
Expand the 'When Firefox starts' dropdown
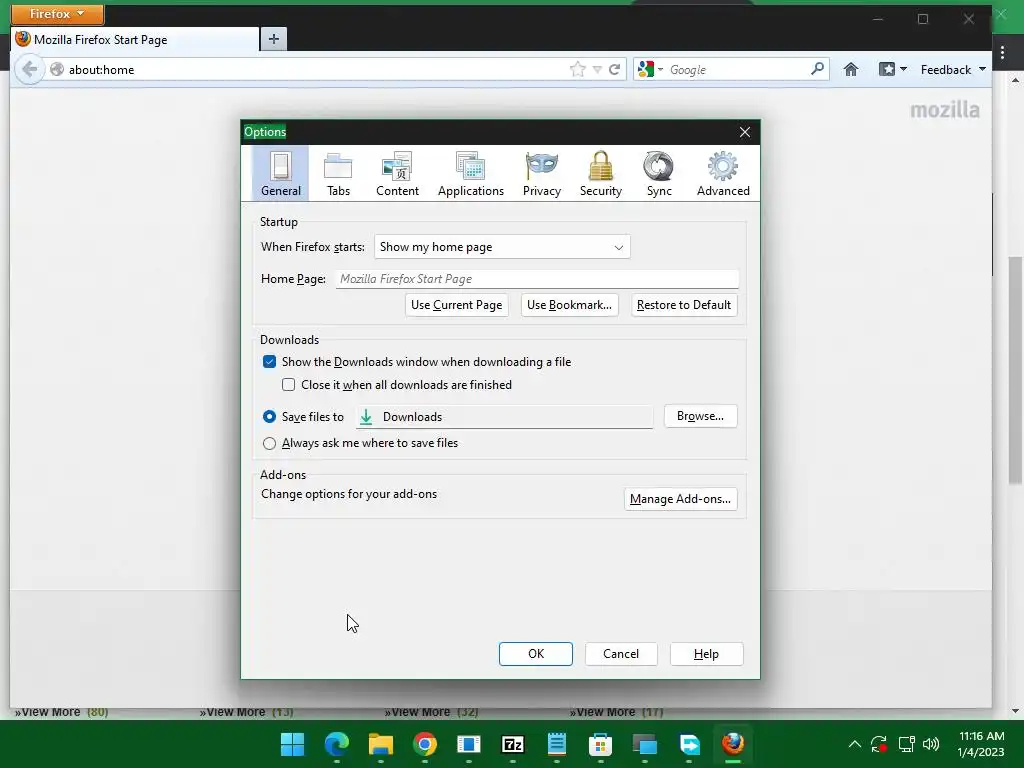pos(502,247)
